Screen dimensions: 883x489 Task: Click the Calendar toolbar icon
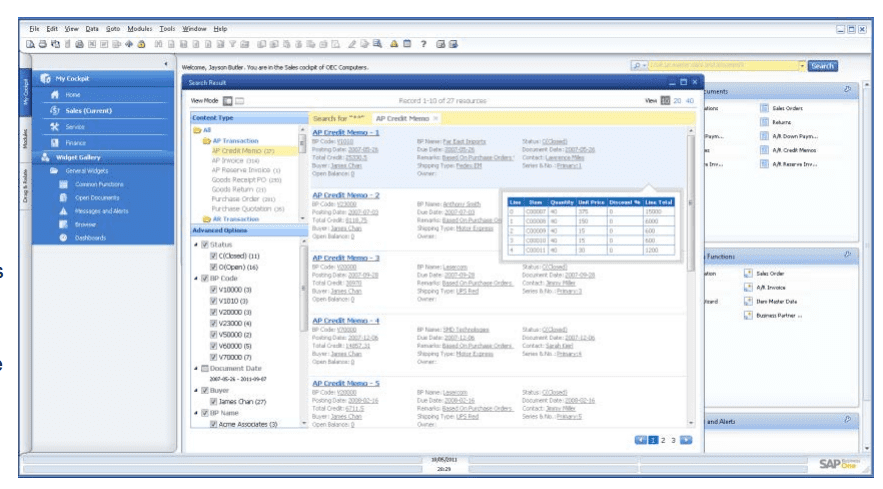pyautogui.click(x=407, y=44)
